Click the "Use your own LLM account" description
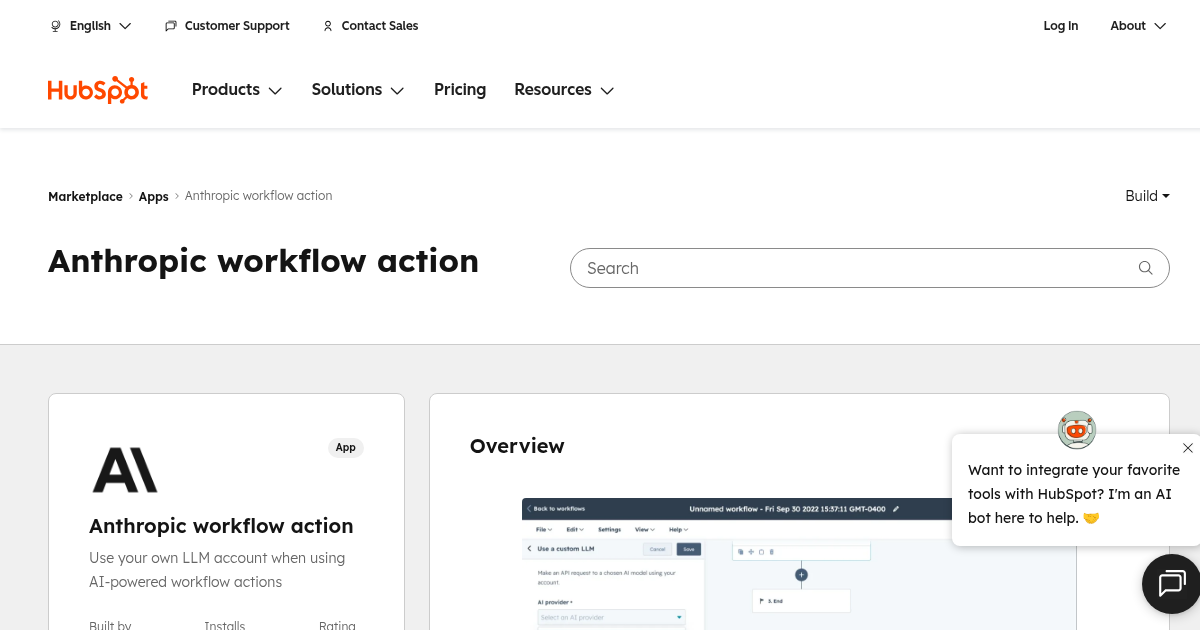 217,570
